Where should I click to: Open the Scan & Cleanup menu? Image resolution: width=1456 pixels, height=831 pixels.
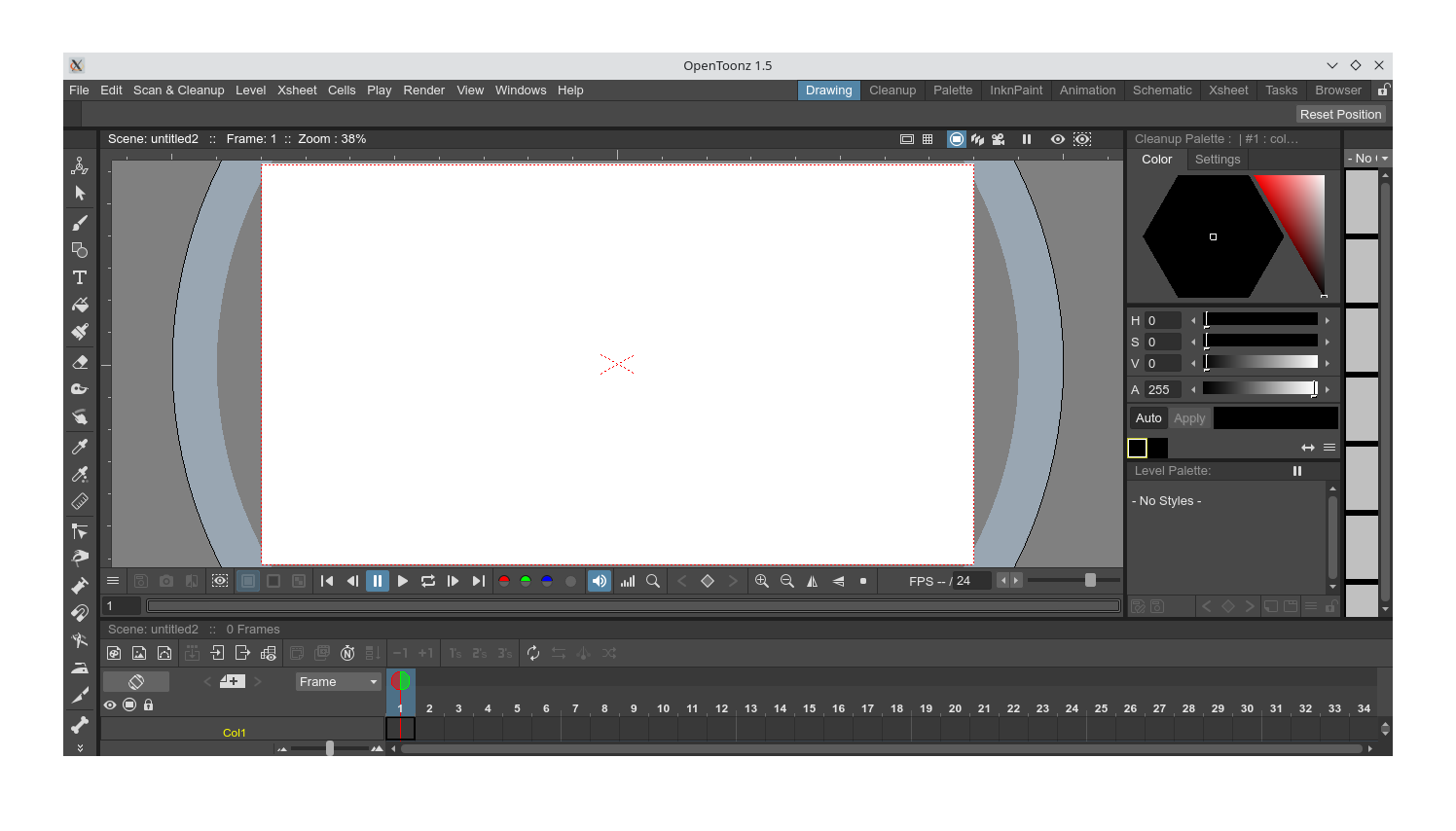click(x=179, y=90)
